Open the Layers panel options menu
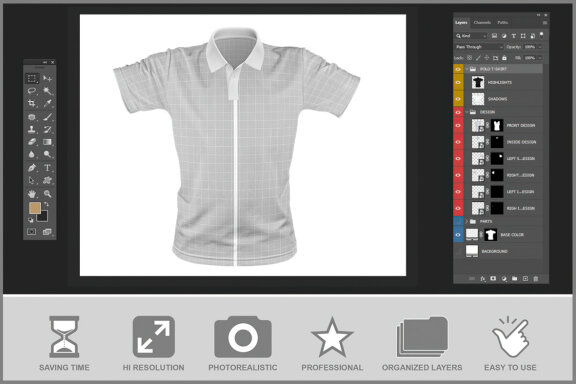The height and width of the screenshot is (384, 576). point(545,23)
